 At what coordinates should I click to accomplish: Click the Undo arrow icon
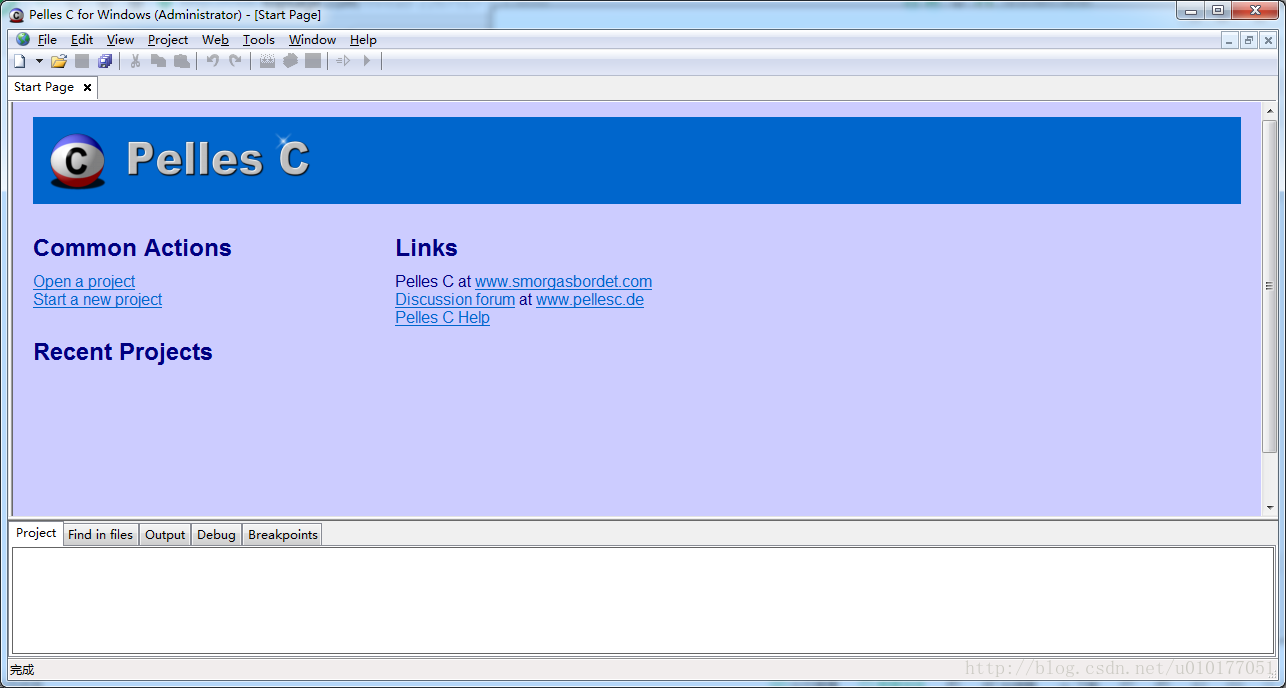[212, 62]
